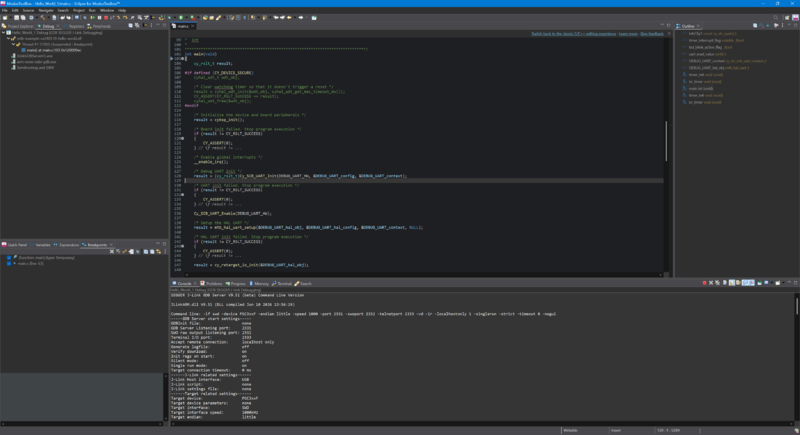Click the Terminate red square in Console toolbar
Screen dimensions: 800x435
click(705, 283)
